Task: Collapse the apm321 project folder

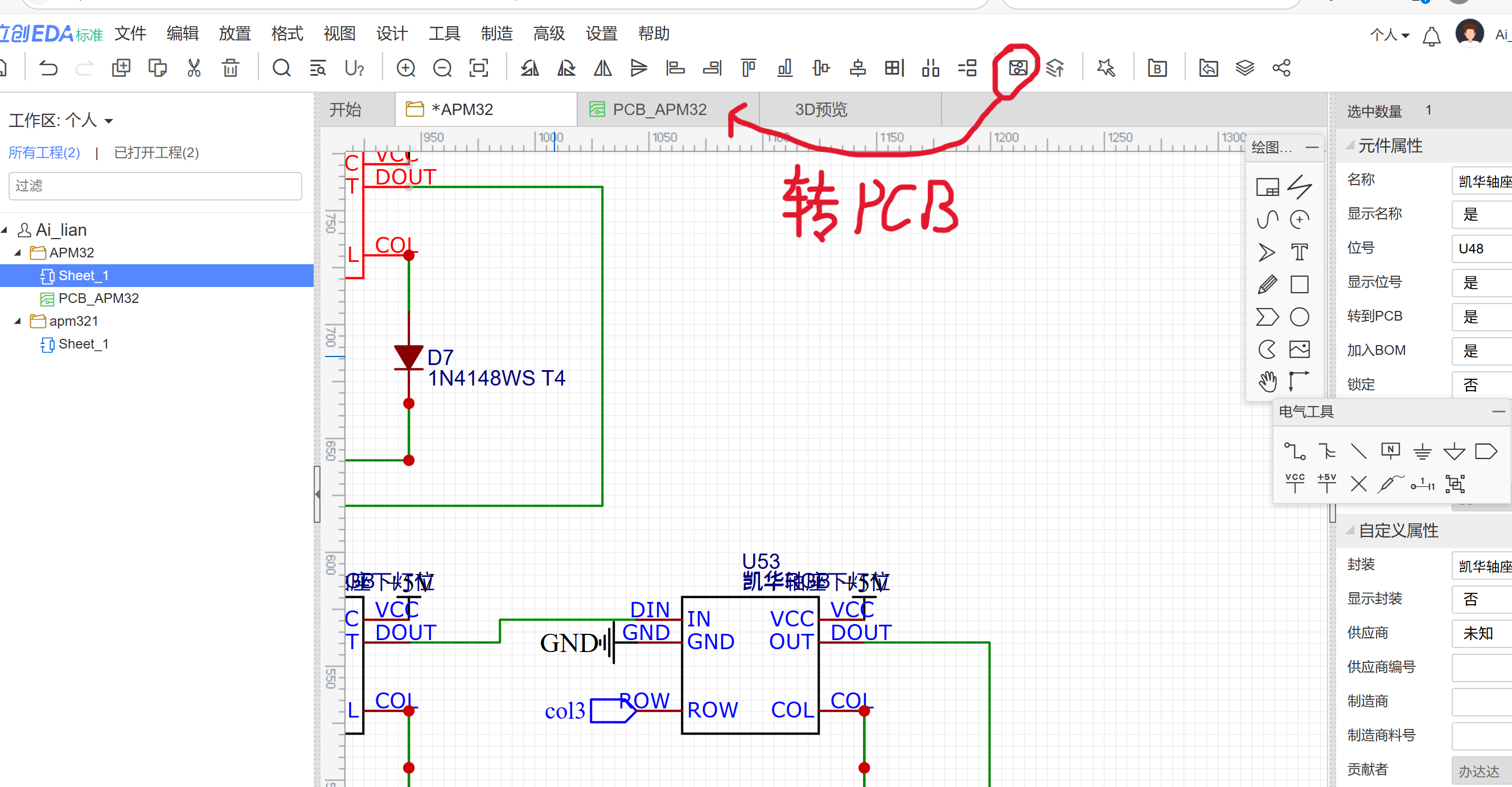Action: tap(18, 321)
